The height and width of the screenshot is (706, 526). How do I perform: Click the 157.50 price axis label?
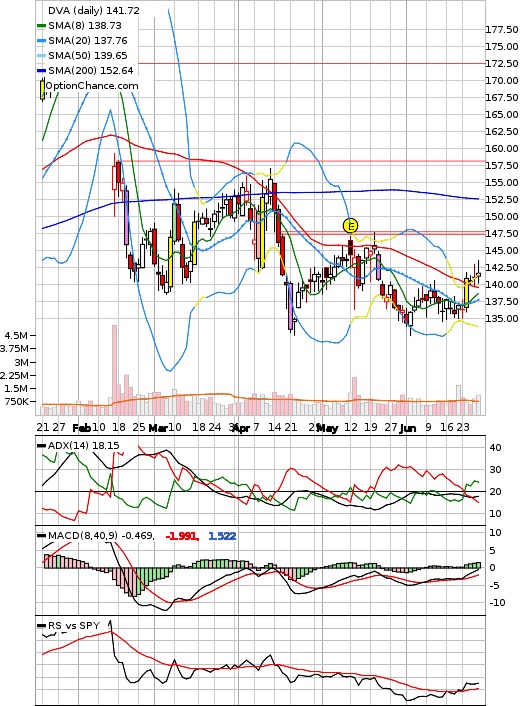coord(501,166)
